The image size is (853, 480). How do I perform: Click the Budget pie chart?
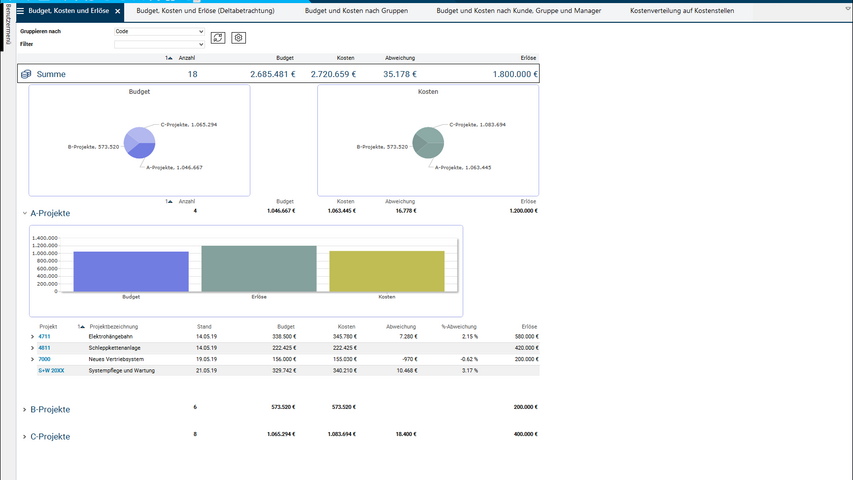[x=140, y=143]
